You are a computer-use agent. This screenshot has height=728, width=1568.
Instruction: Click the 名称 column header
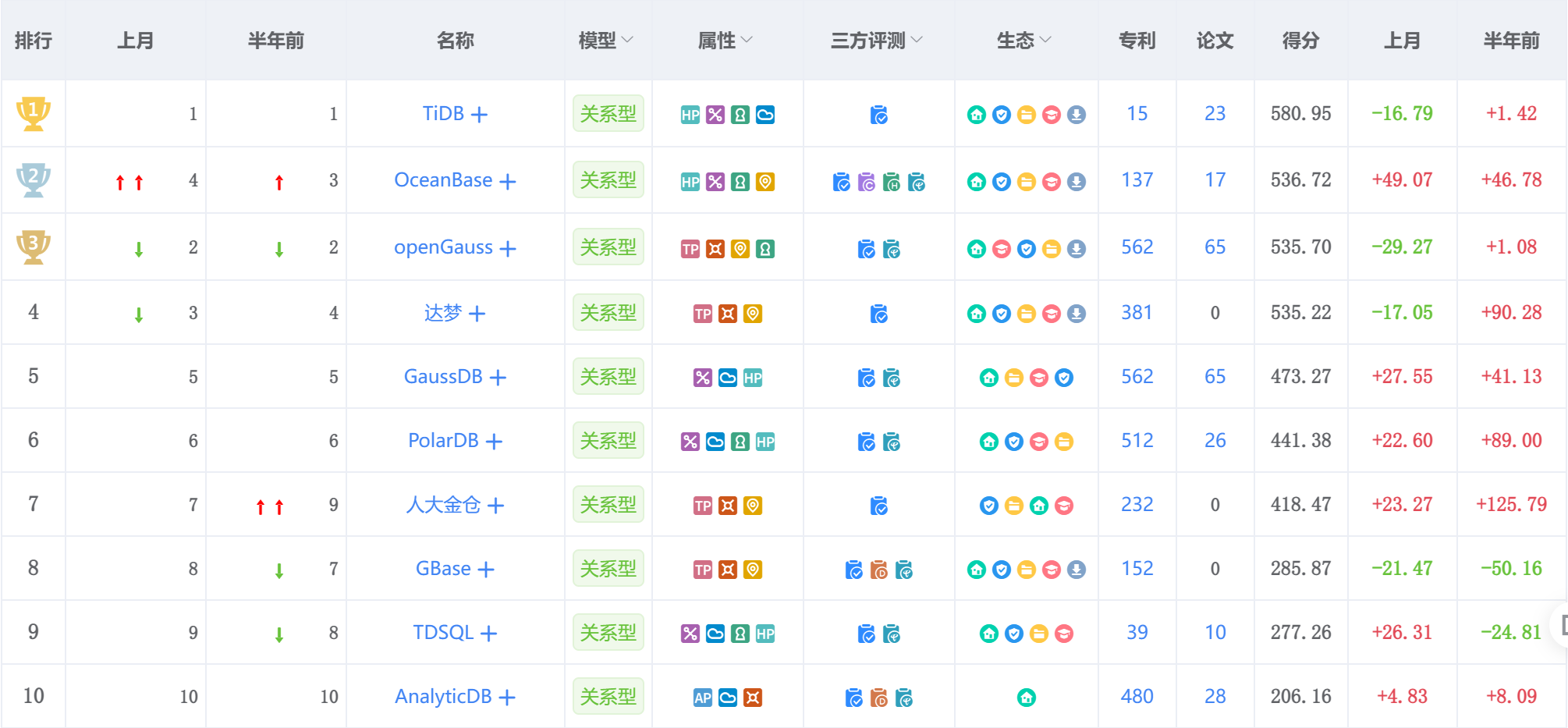click(456, 41)
